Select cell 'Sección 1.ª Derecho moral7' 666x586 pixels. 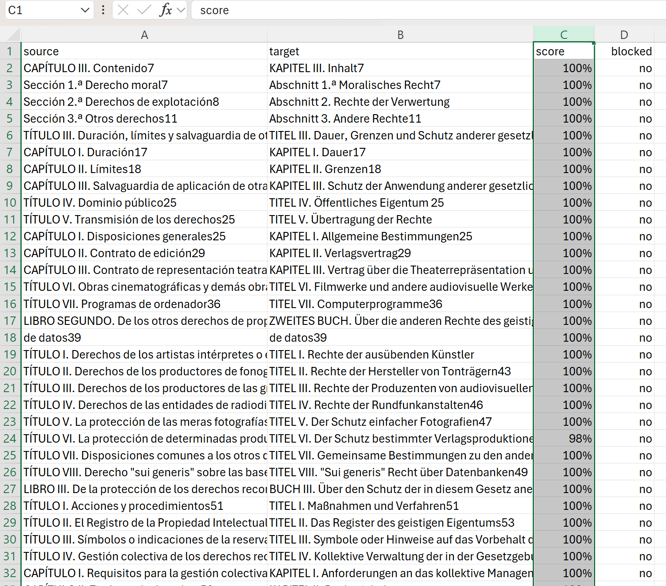[144, 85]
